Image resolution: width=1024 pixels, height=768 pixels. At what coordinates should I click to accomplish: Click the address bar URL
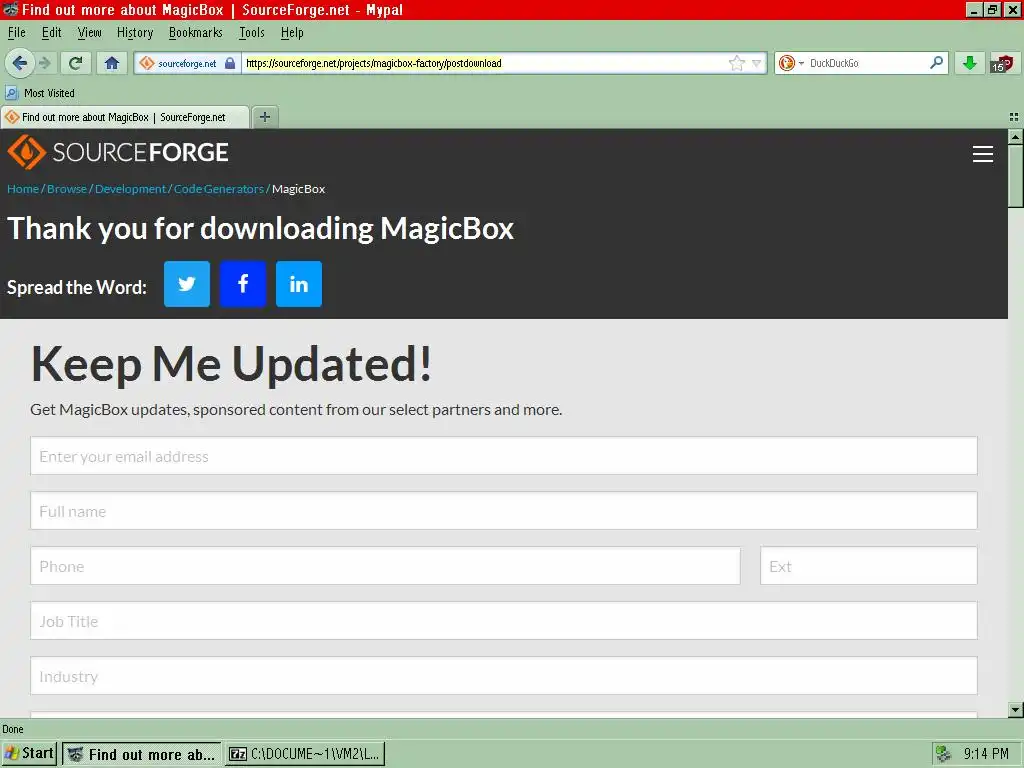(374, 63)
